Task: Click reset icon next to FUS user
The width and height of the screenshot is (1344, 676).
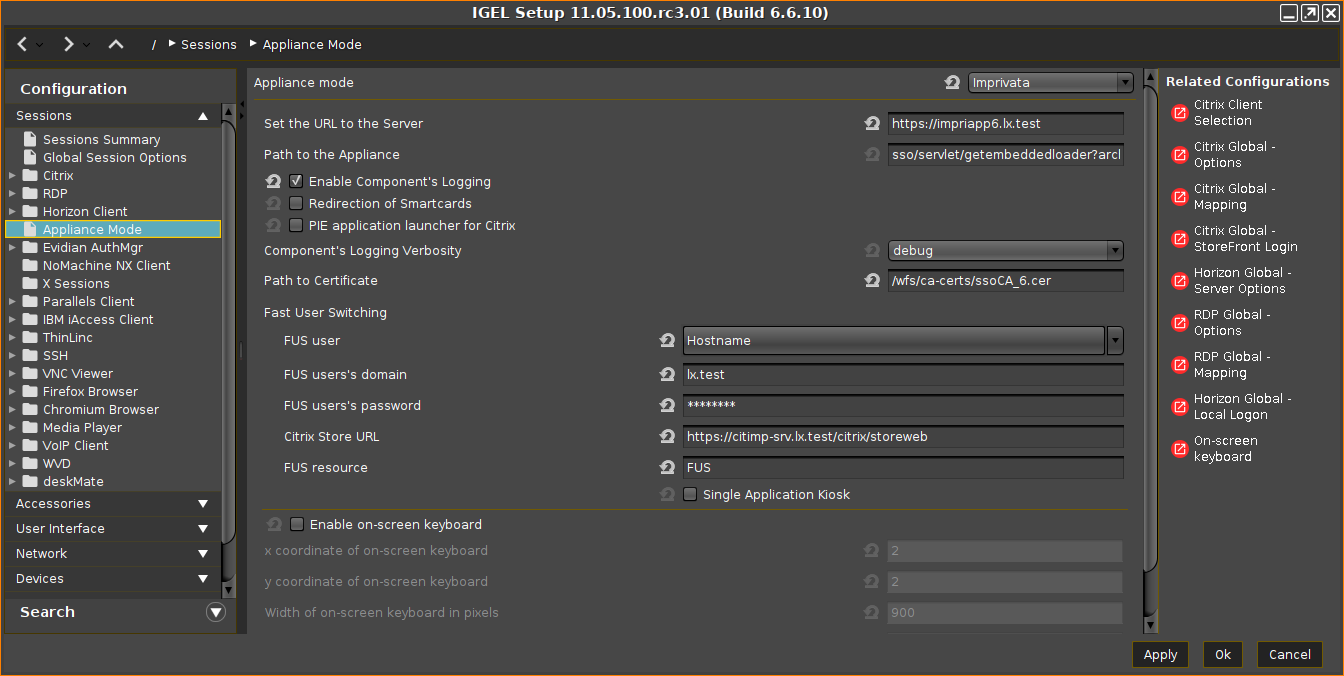Action: coord(667,341)
